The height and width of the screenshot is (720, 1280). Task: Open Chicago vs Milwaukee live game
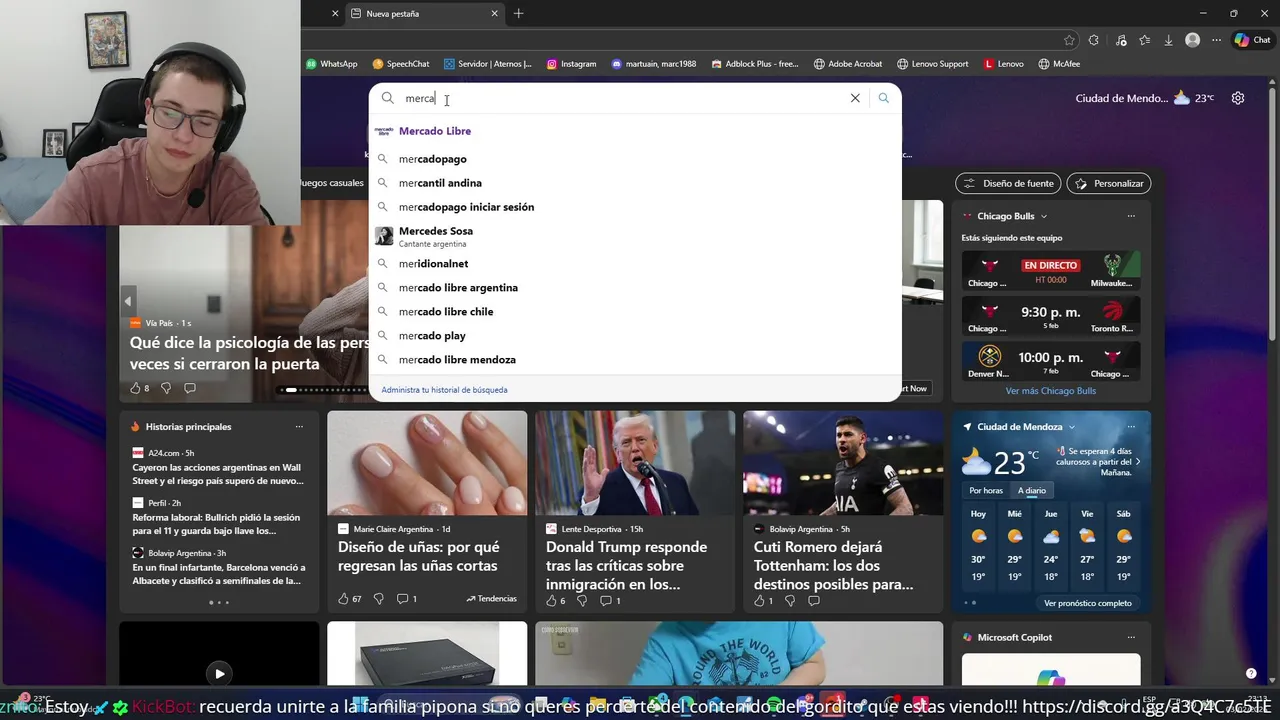point(1051,271)
